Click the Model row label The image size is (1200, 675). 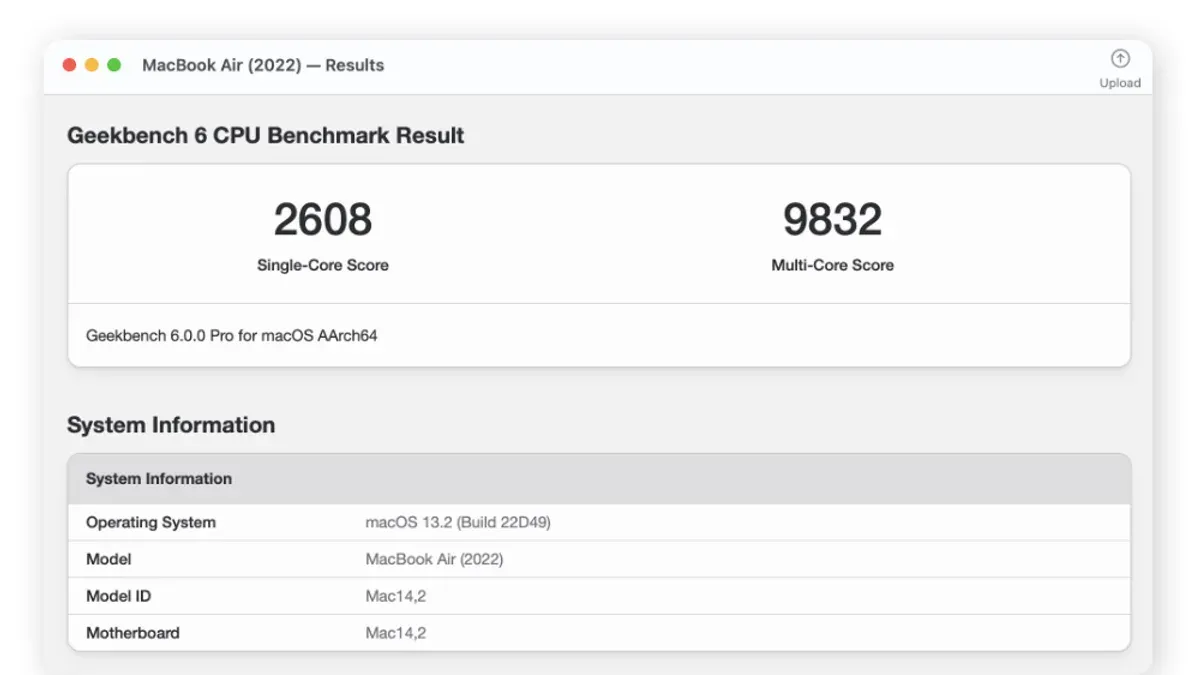click(x=109, y=559)
